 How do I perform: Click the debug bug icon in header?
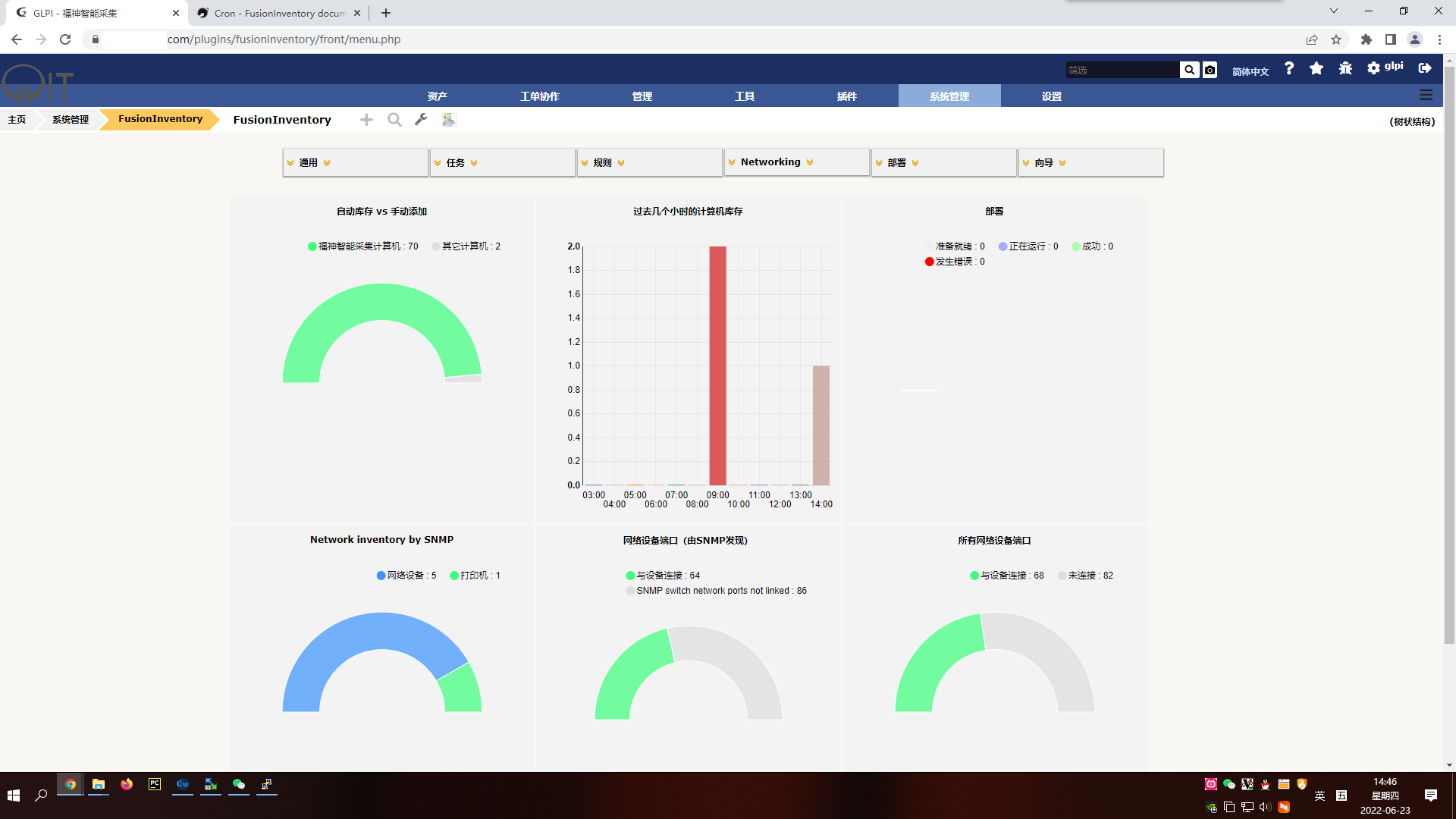(x=1345, y=68)
